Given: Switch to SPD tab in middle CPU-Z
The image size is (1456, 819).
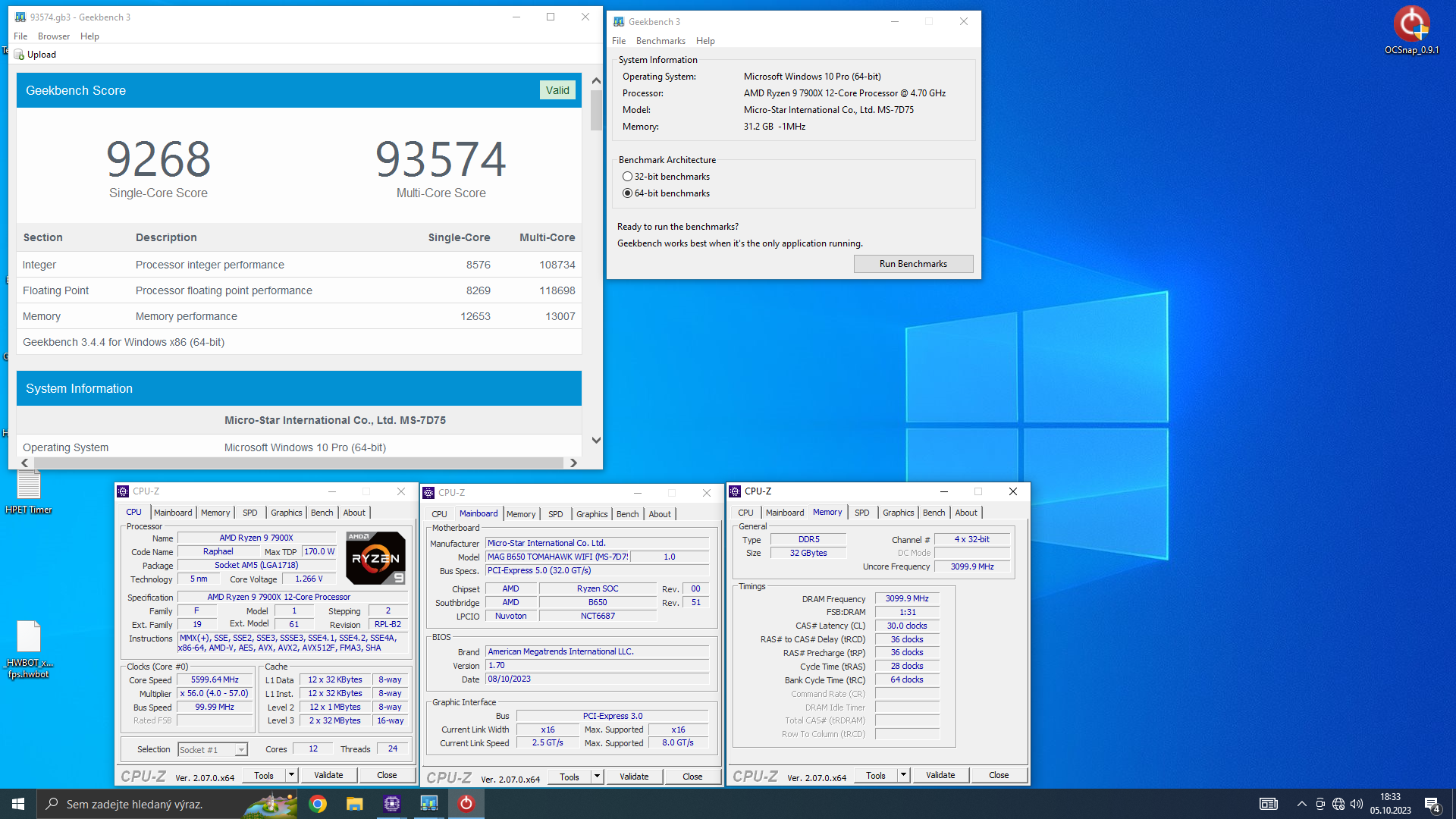Looking at the screenshot, I should pyautogui.click(x=556, y=514).
